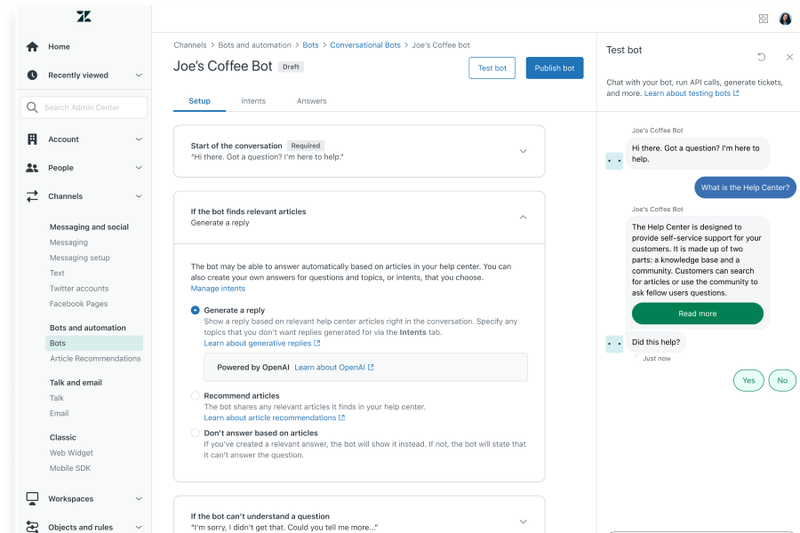Expand the Recently viewed menu

click(138, 75)
